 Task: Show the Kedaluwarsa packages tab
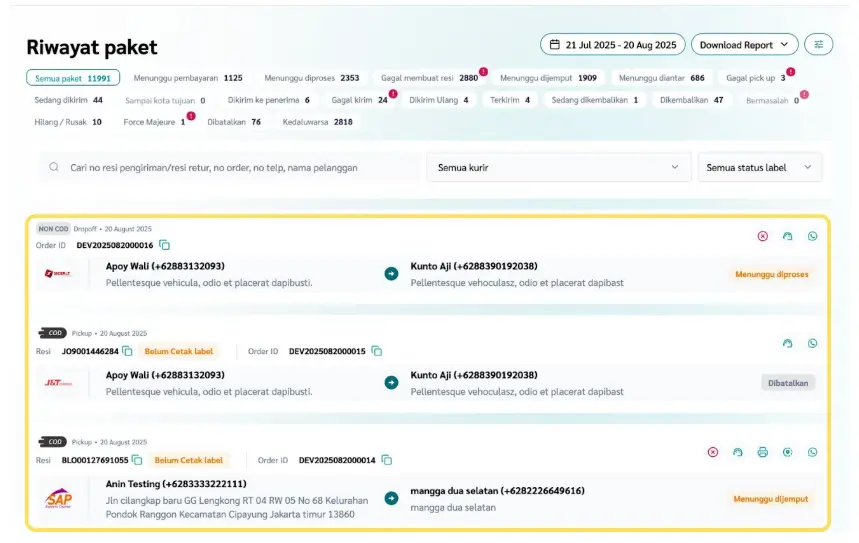point(317,122)
